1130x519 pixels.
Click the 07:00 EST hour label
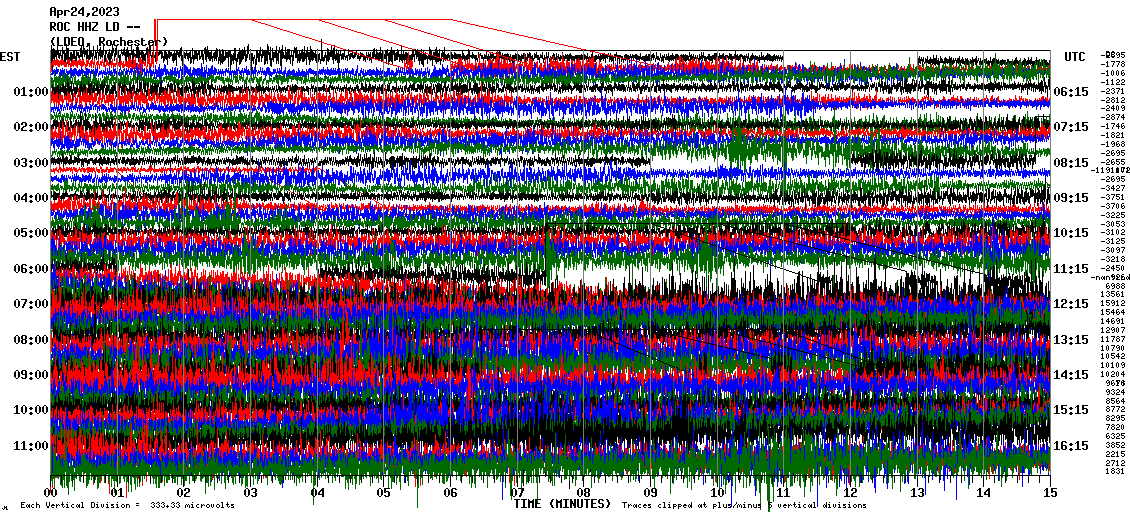[x=31, y=304]
